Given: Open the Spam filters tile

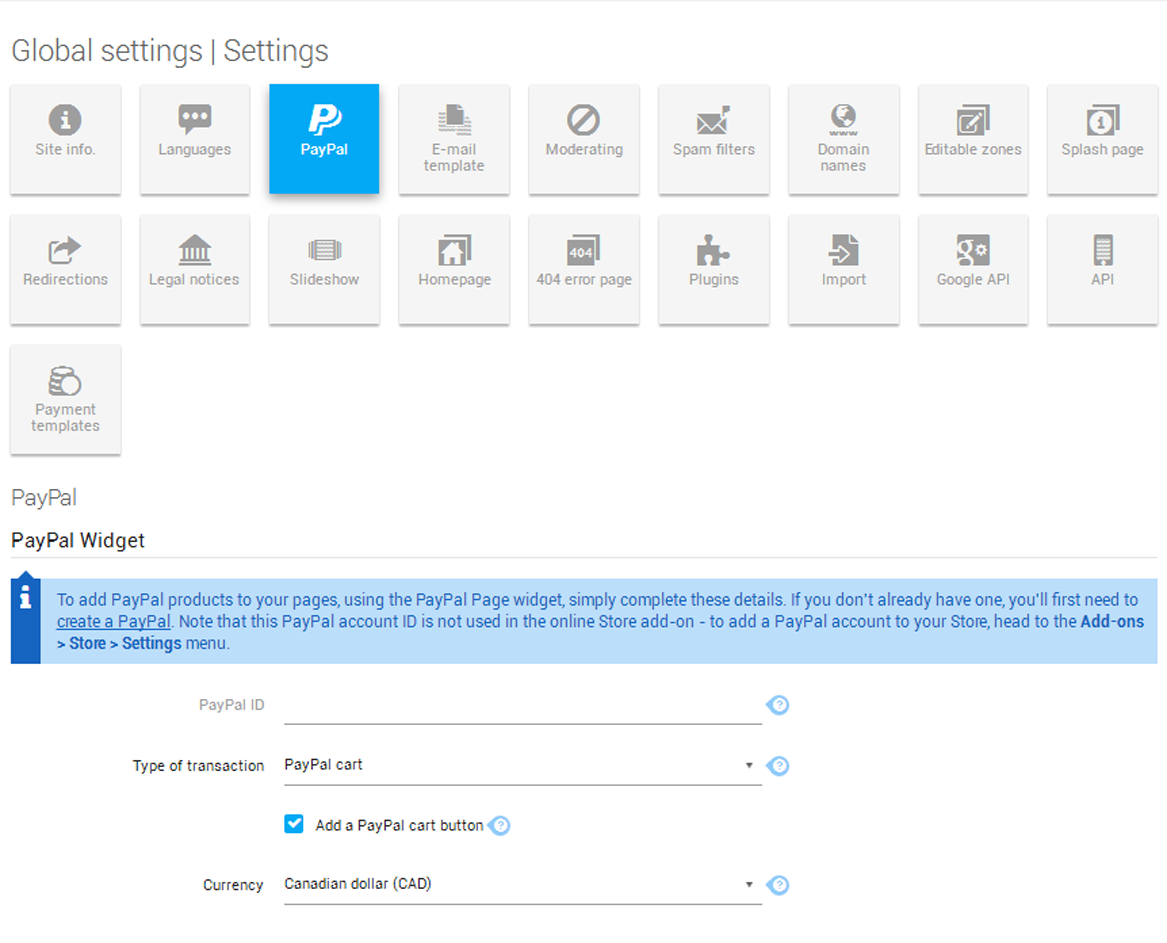Looking at the screenshot, I should tap(714, 139).
